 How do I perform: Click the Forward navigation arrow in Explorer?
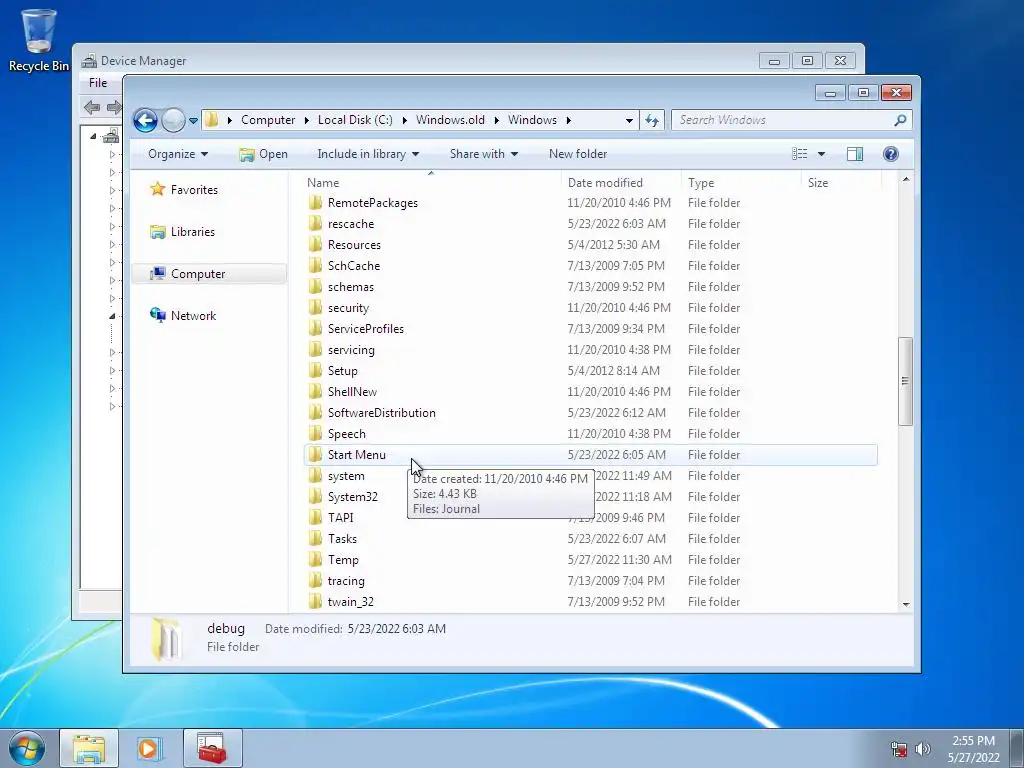pyautogui.click(x=173, y=120)
